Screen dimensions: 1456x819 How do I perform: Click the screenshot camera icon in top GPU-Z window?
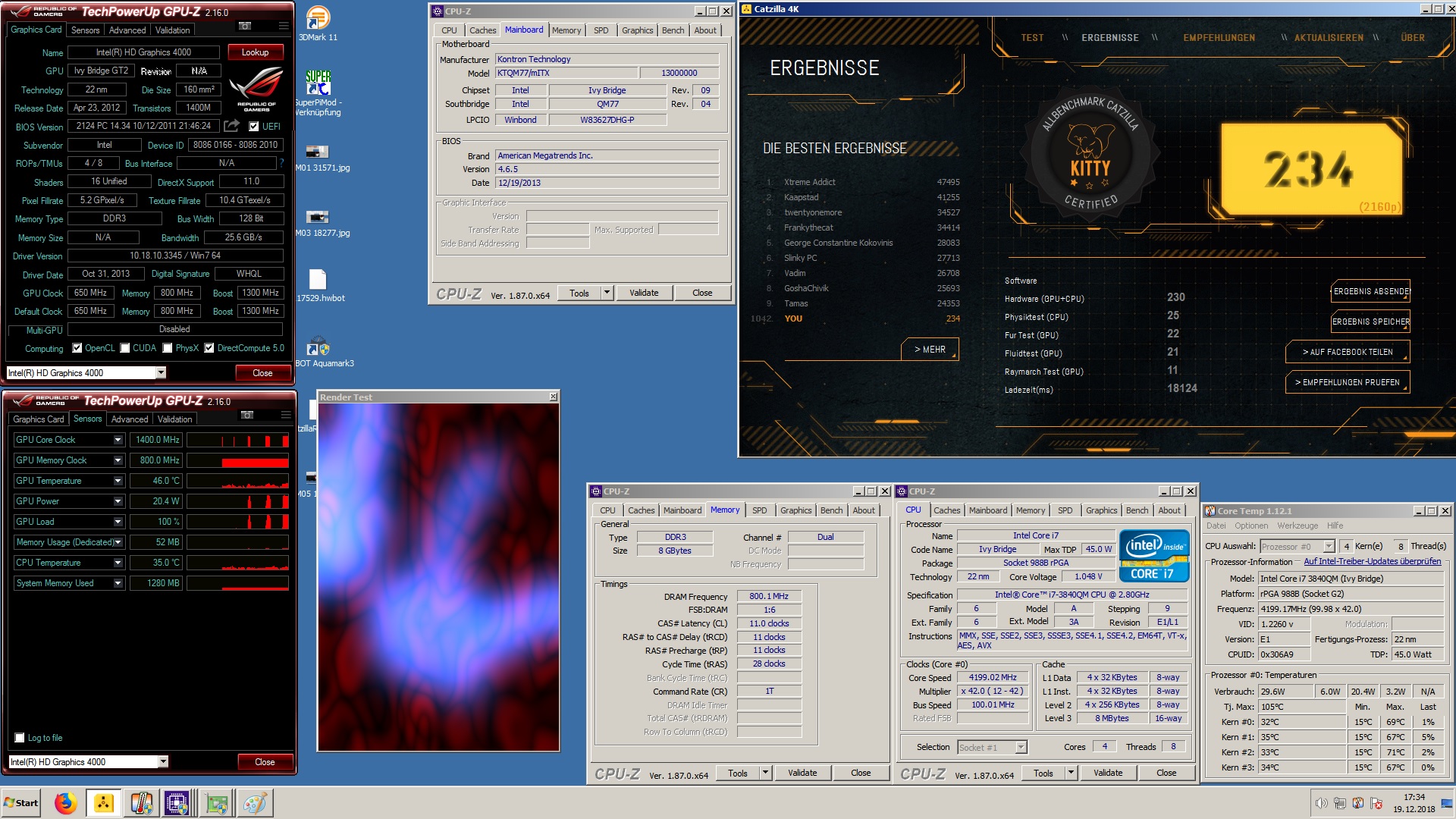click(244, 27)
